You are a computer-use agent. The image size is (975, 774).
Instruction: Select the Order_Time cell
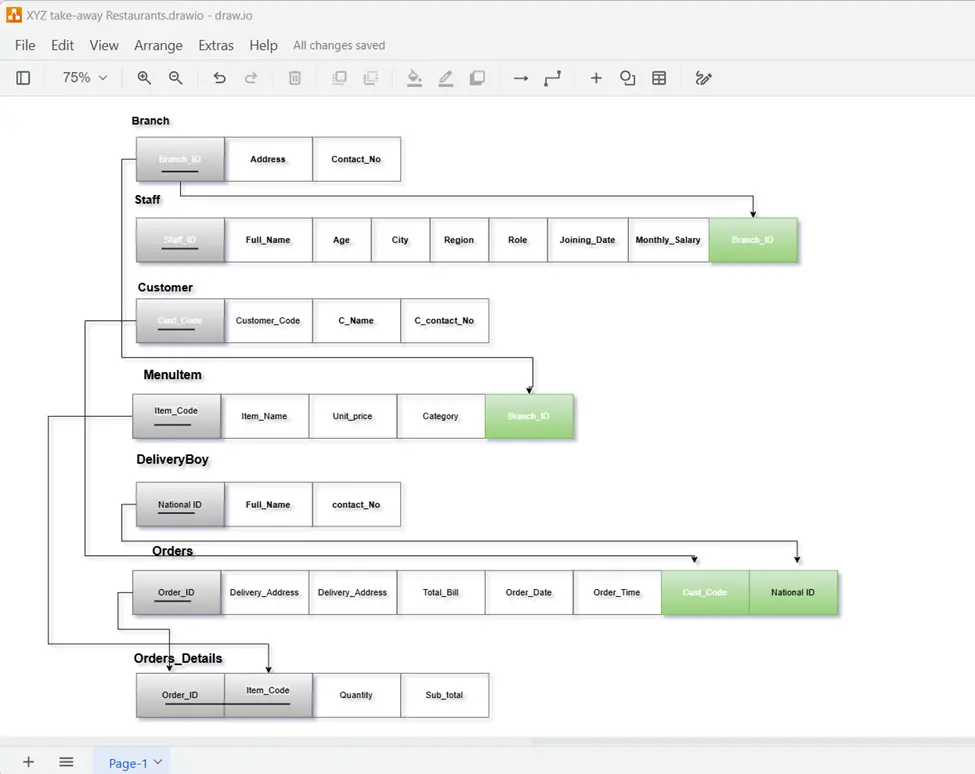[617, 592]
